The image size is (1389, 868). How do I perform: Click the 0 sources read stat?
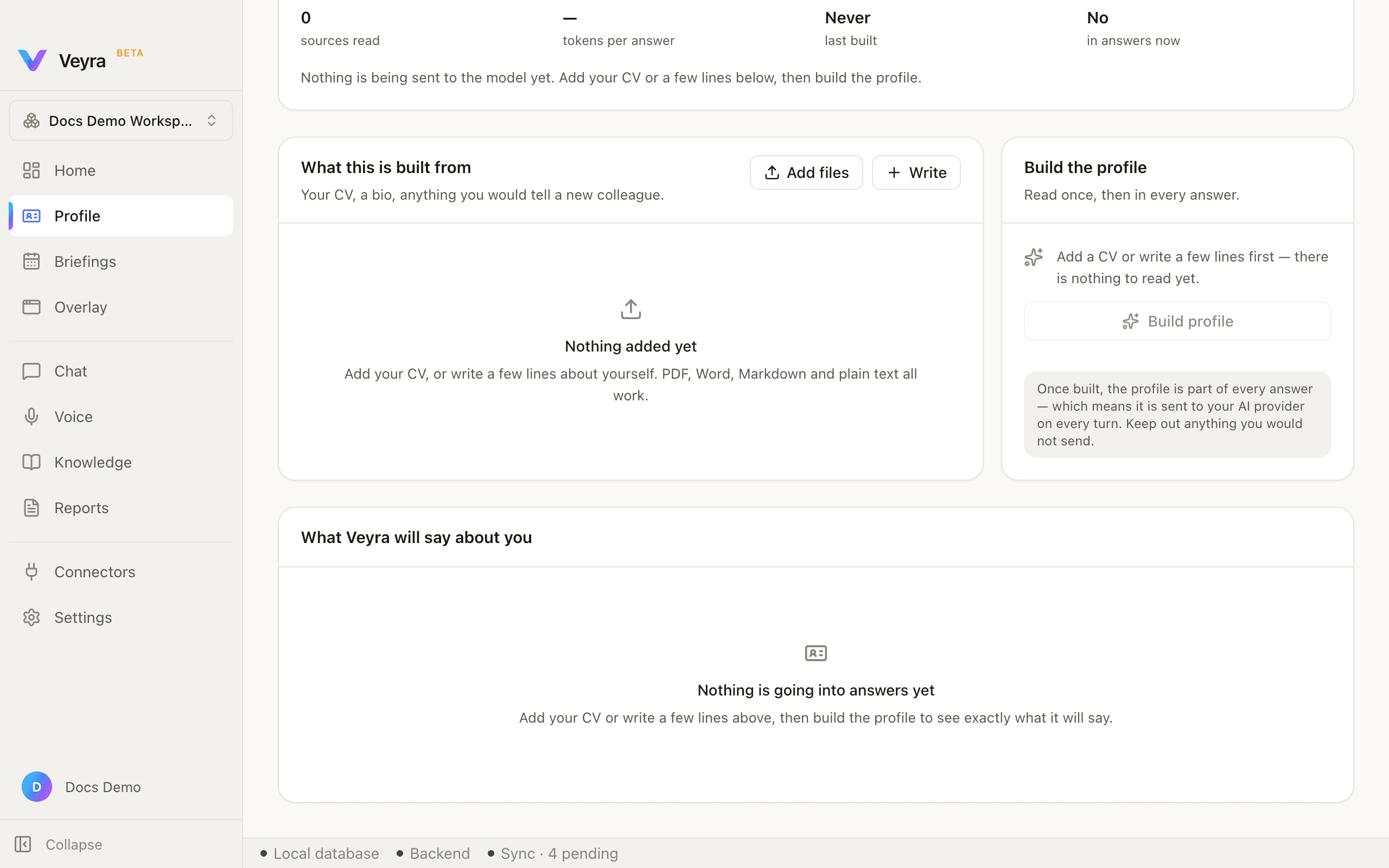point(340,29)
